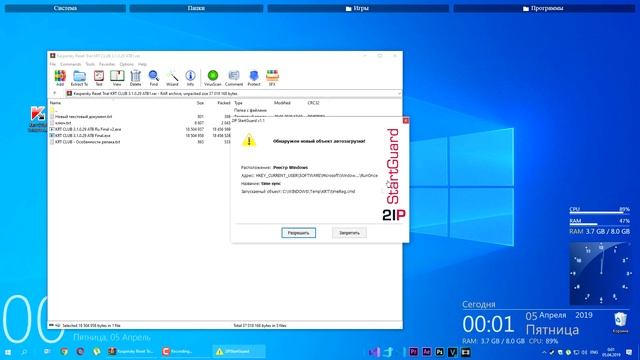Open Photoshop icon in taskbar dock
The height and width of the screenshot is (360, 640).
pyautogui.click(x=440, y=352)
